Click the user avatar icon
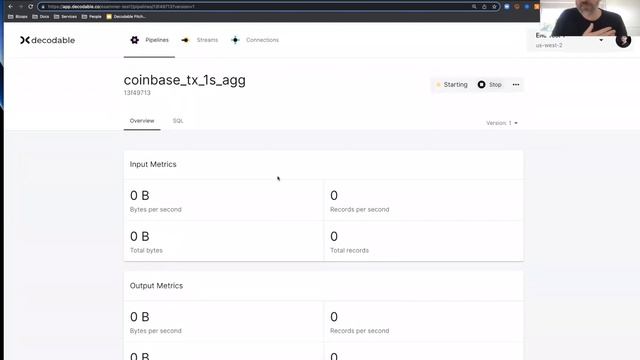Image resolution: width=640 pixels, height=360 pixels. [623, 40]
